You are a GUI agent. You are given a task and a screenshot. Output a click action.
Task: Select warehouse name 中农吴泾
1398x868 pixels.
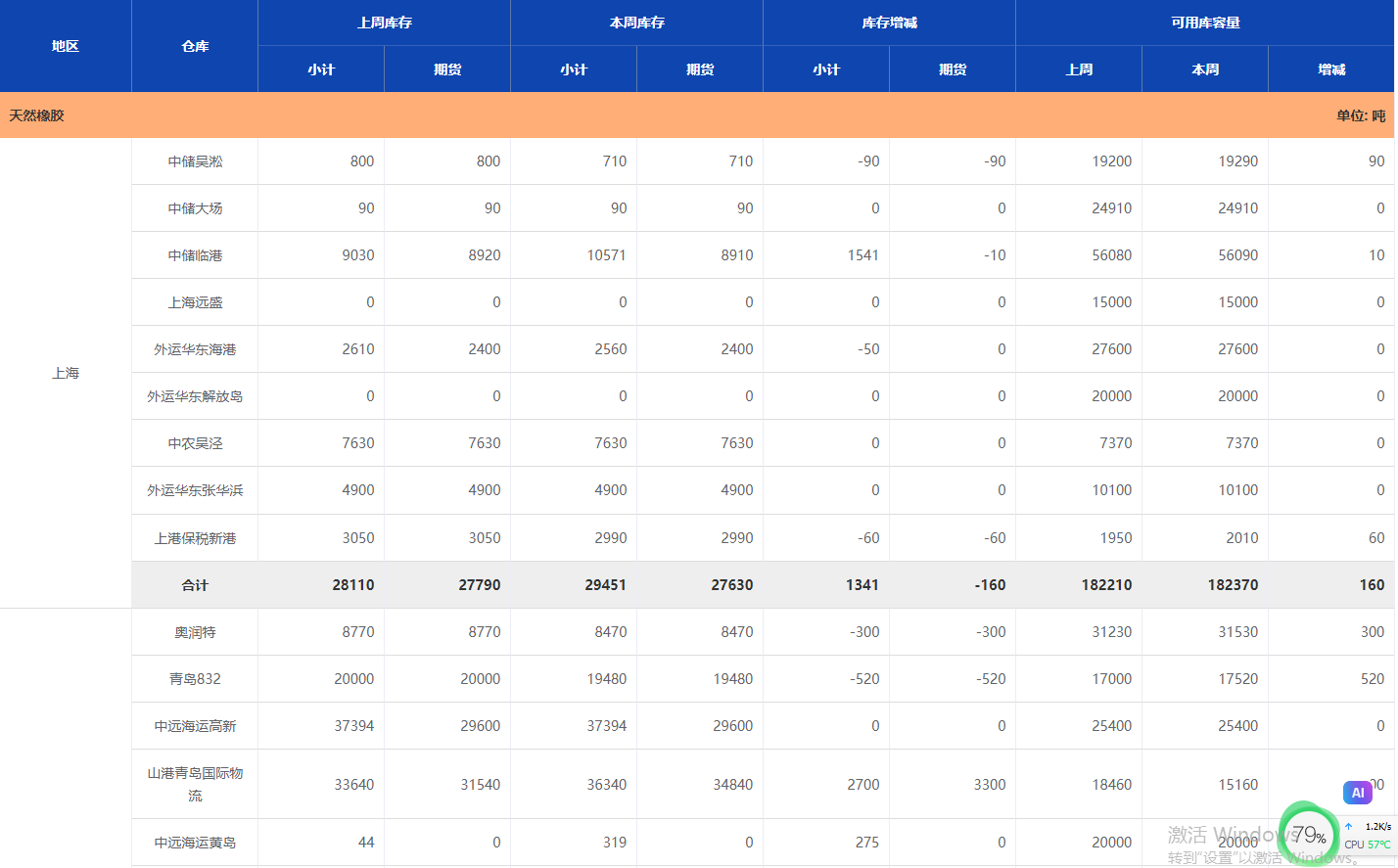click(195, 443)
